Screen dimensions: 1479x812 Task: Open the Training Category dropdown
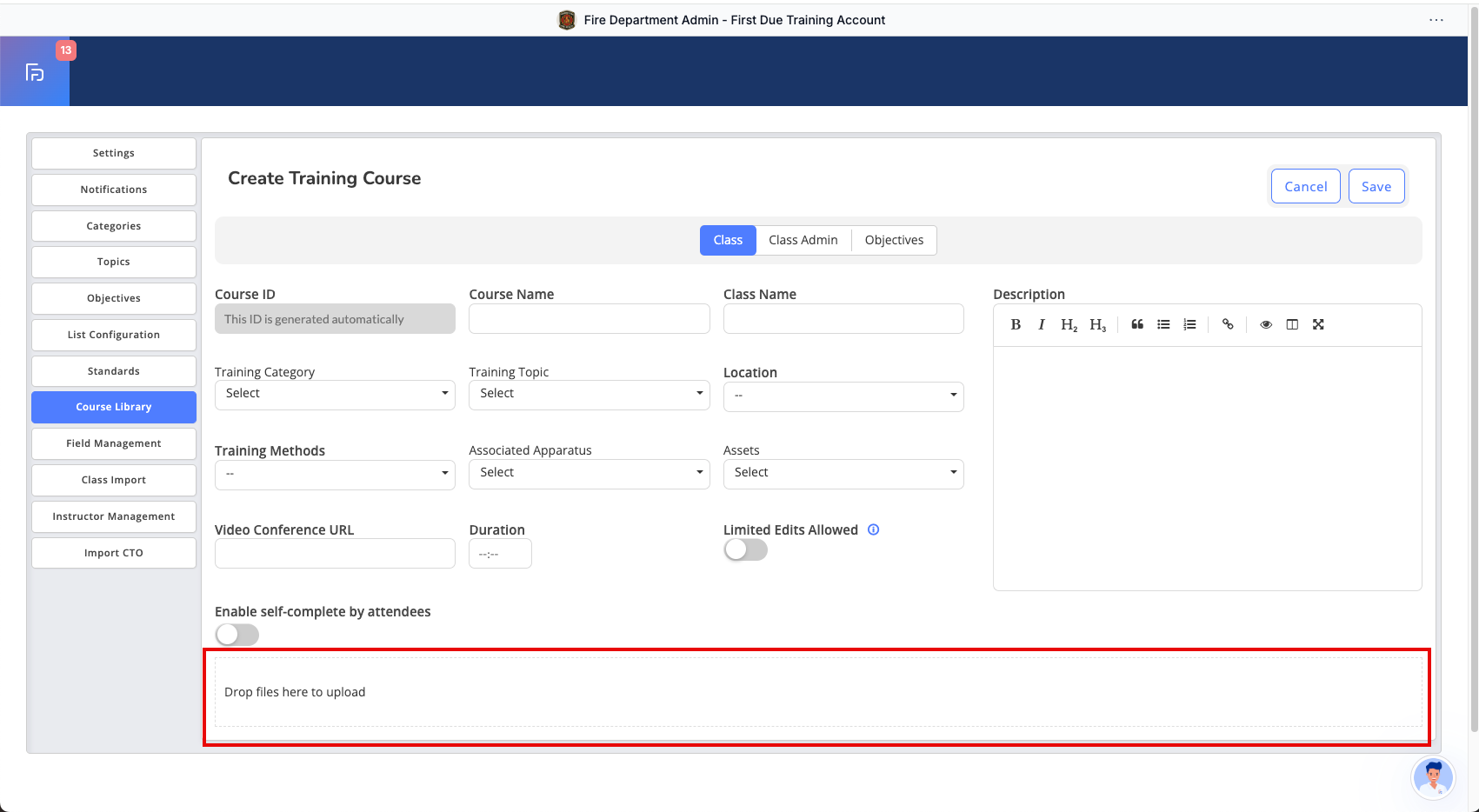pos(335,394)
